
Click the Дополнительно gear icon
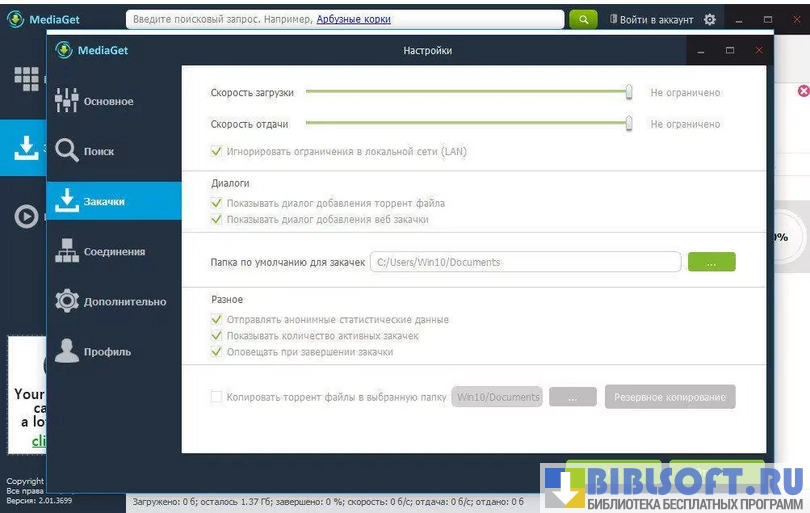coord(67,301)
